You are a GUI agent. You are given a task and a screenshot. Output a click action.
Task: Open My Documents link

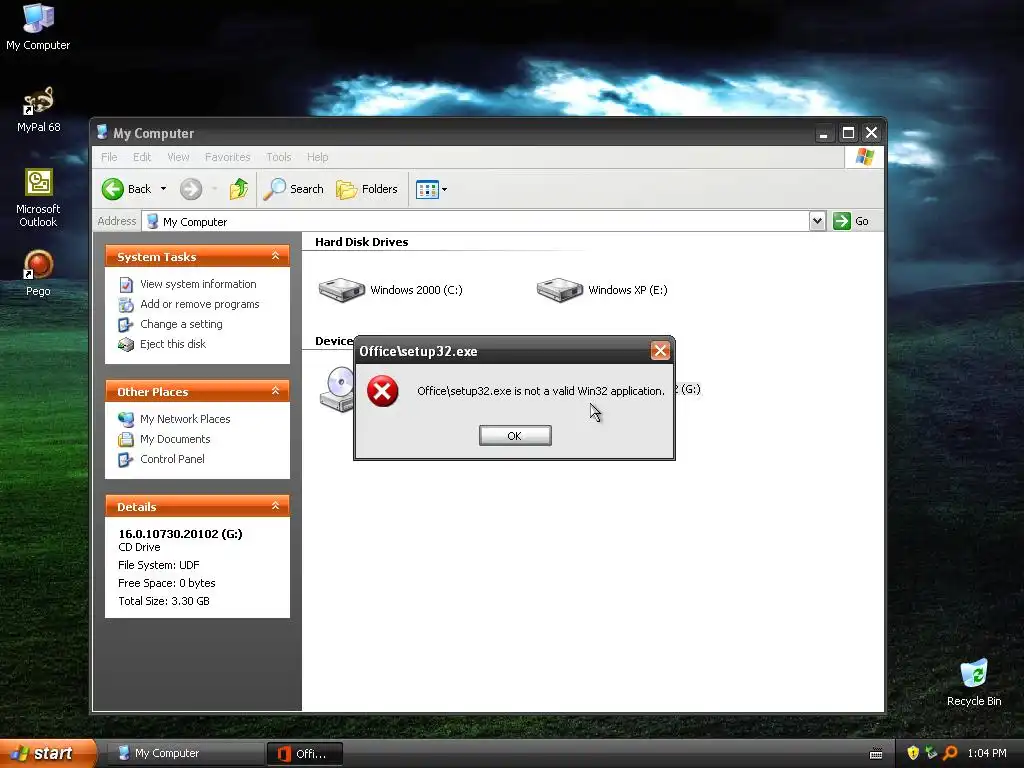(175, 439)
